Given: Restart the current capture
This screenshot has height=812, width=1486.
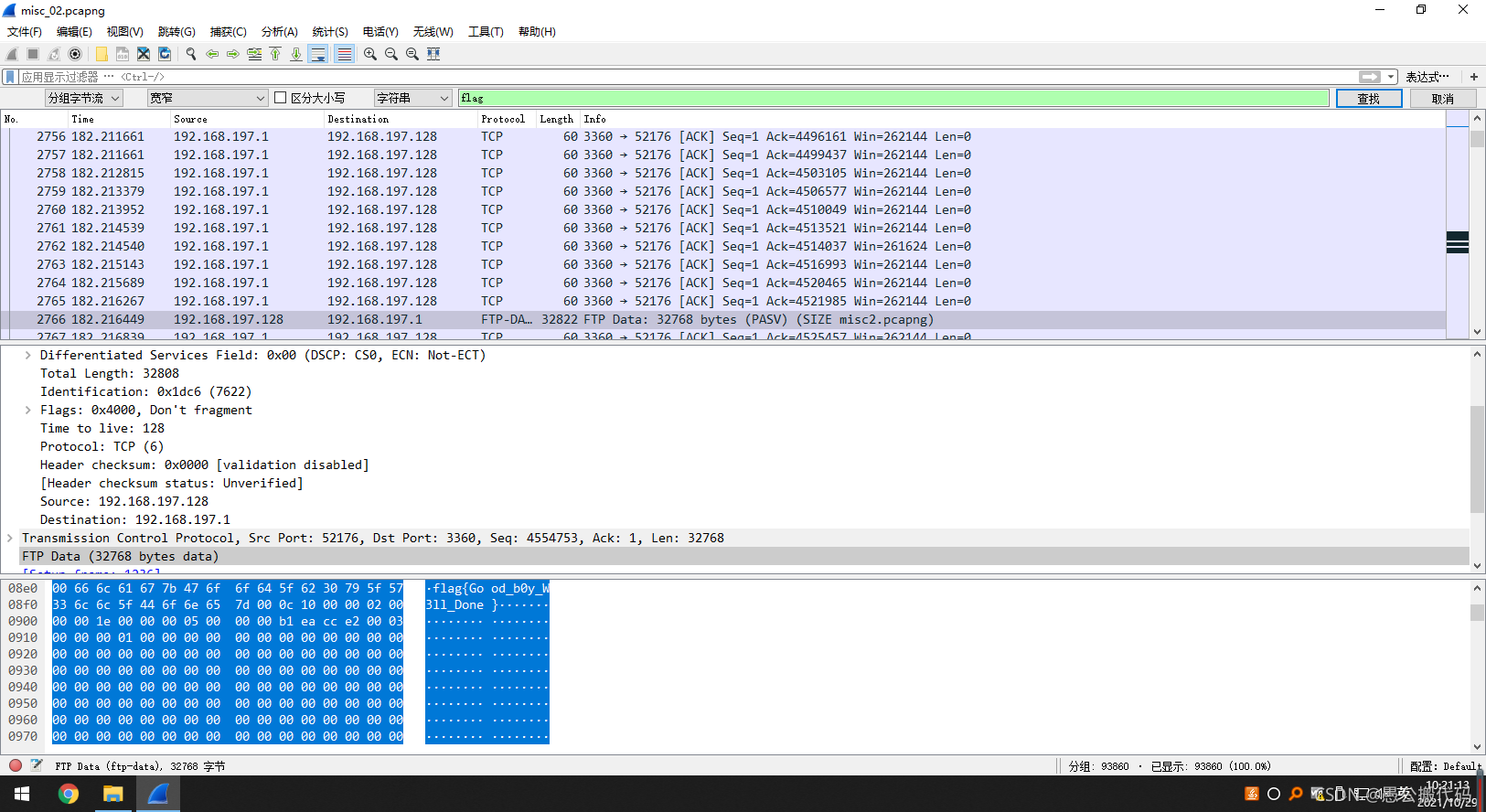Looking at the screenshot, I should point(54,54).
